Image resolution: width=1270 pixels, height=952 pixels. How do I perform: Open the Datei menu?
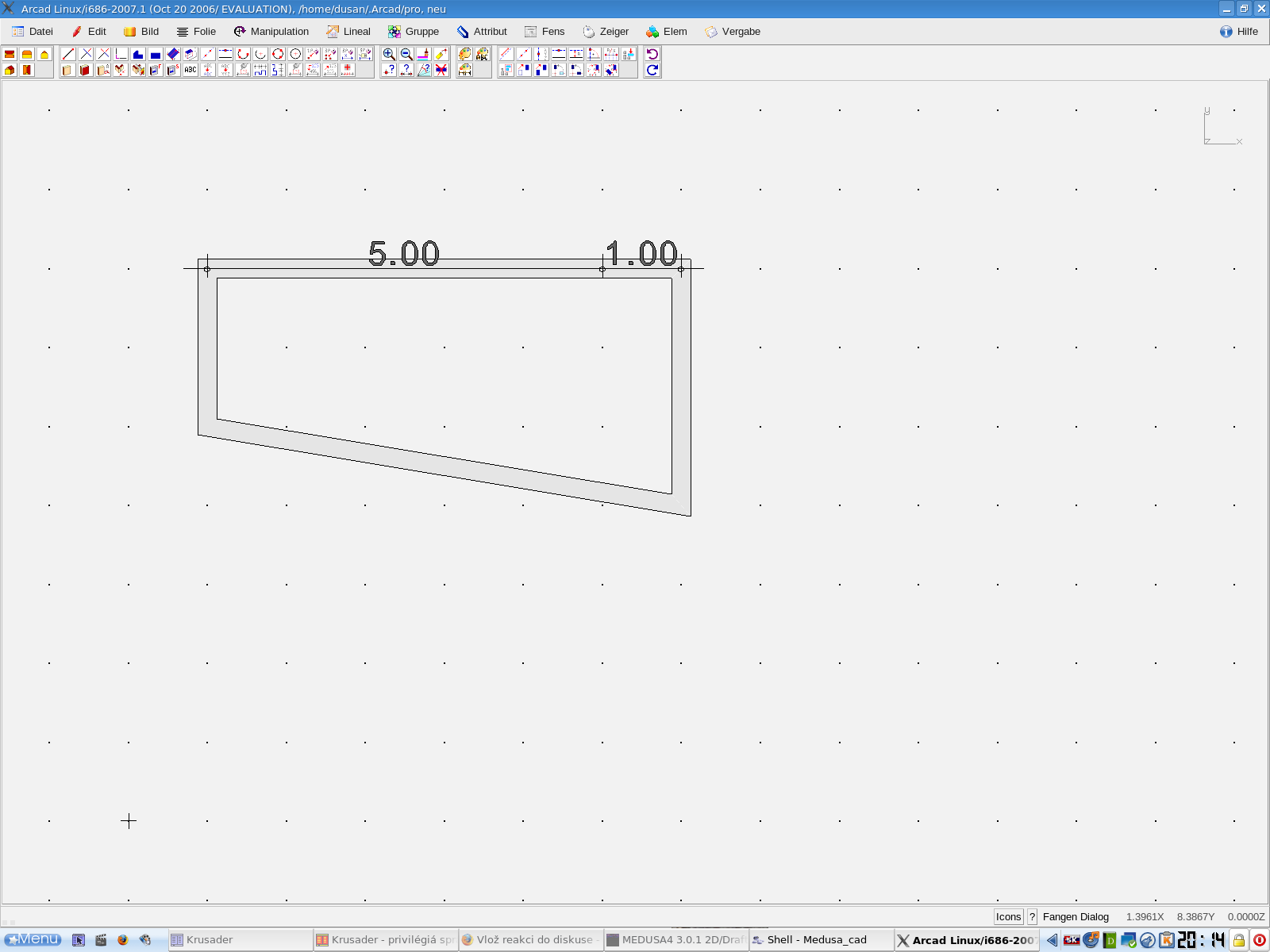[33, 32]
